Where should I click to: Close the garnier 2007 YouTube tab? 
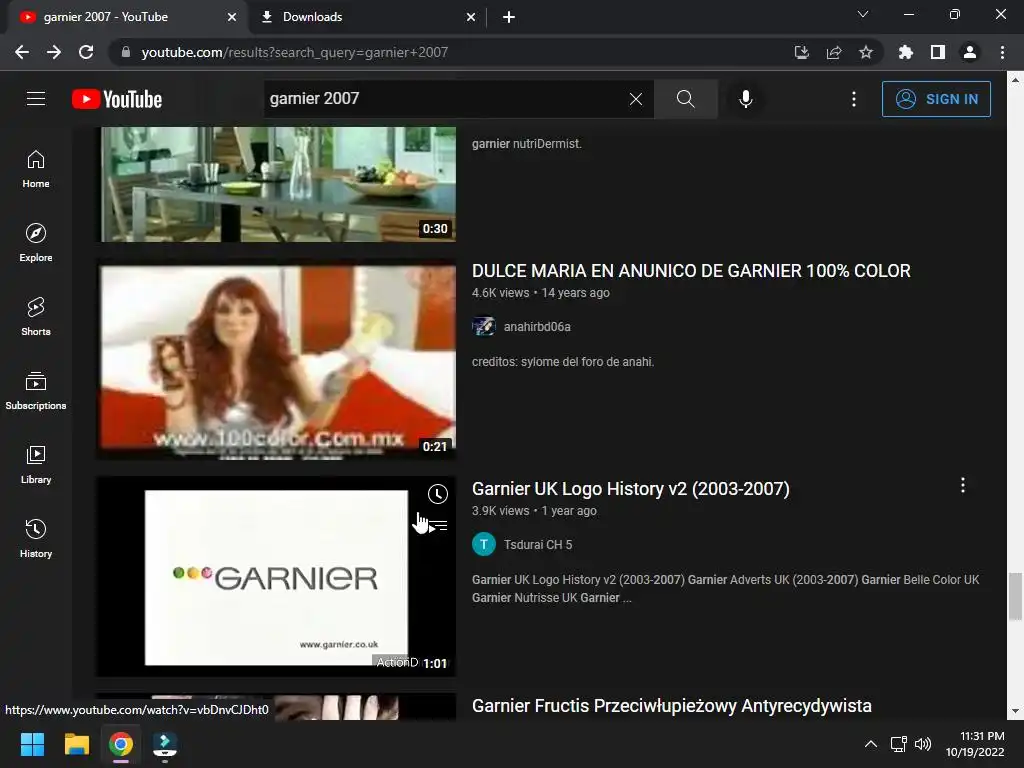[x=232, y=17]
